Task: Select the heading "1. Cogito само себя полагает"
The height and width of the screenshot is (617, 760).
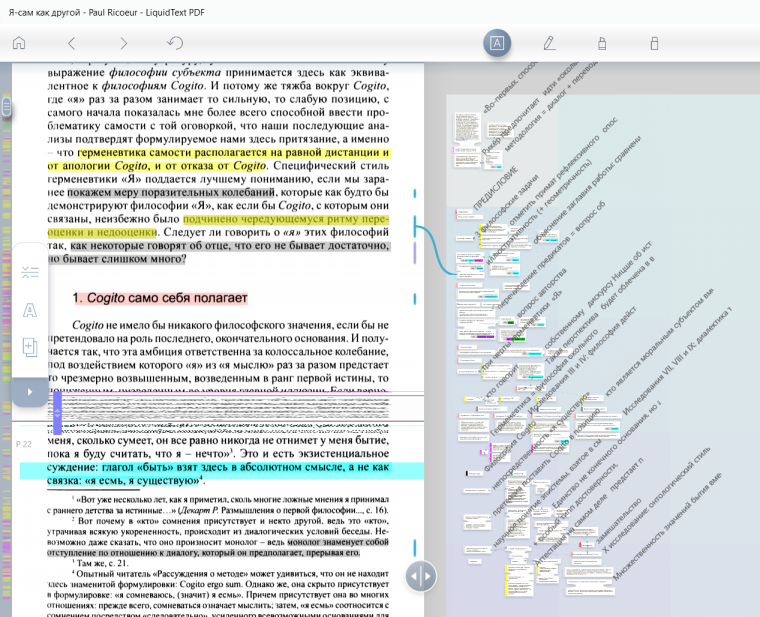Action: (x=159, y=298)
